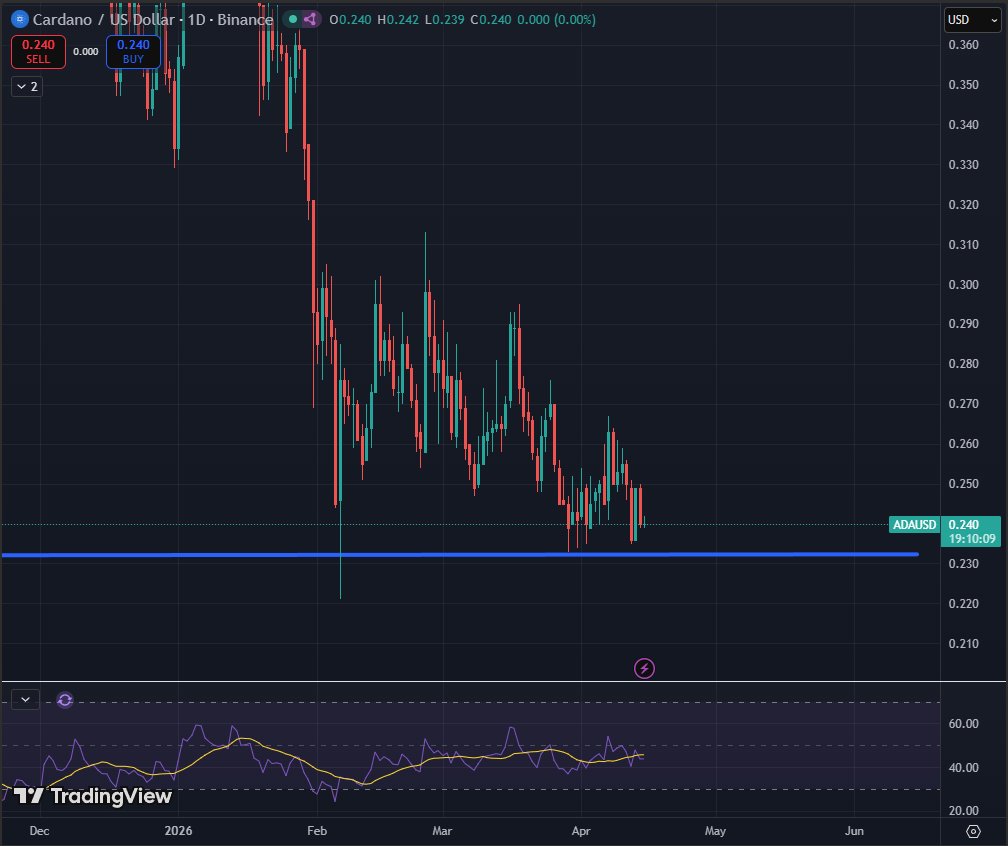Screen dimensions: 1008x846
Task: Click the 0.360 price scale label
Action: pyautogui.click(x=964, y=44)
